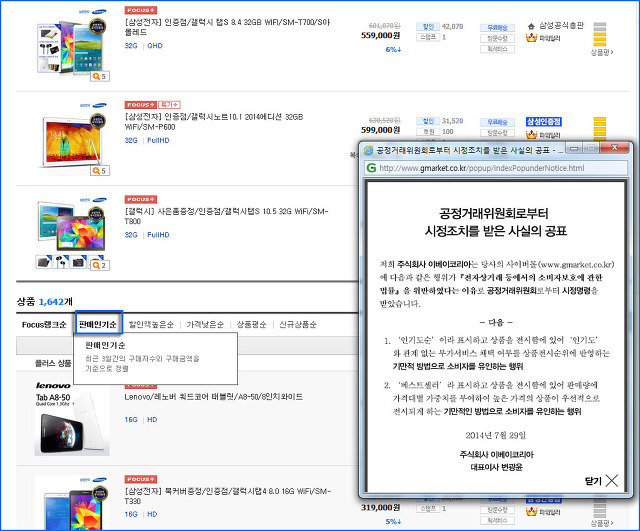This screenshot has height=531, width=640.
Task: Click HD spec link under SM-T330
Action: (152, 514)
